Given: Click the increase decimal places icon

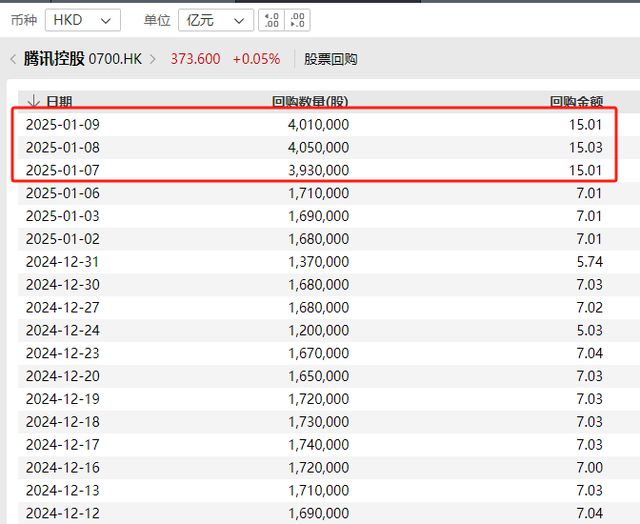Looking at the screenshot, I should pos(271,20).
